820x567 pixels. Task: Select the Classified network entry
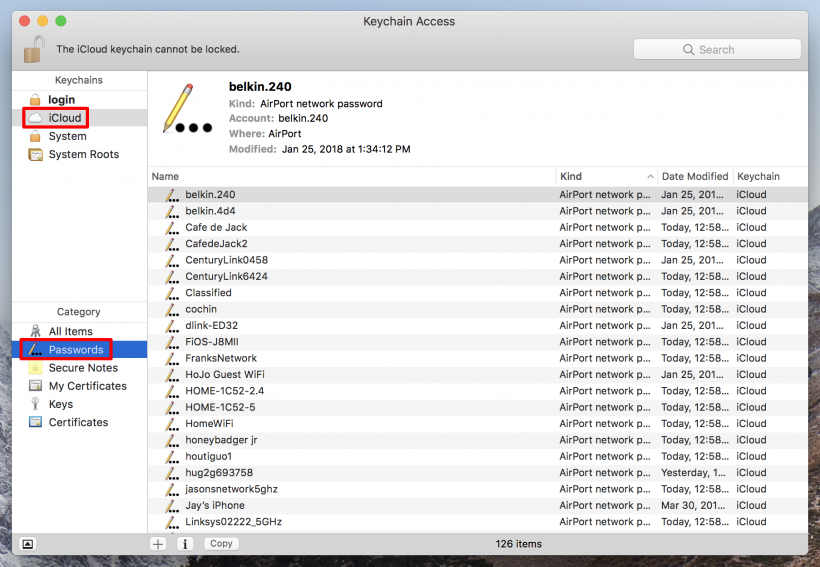[x=477, y=293]
